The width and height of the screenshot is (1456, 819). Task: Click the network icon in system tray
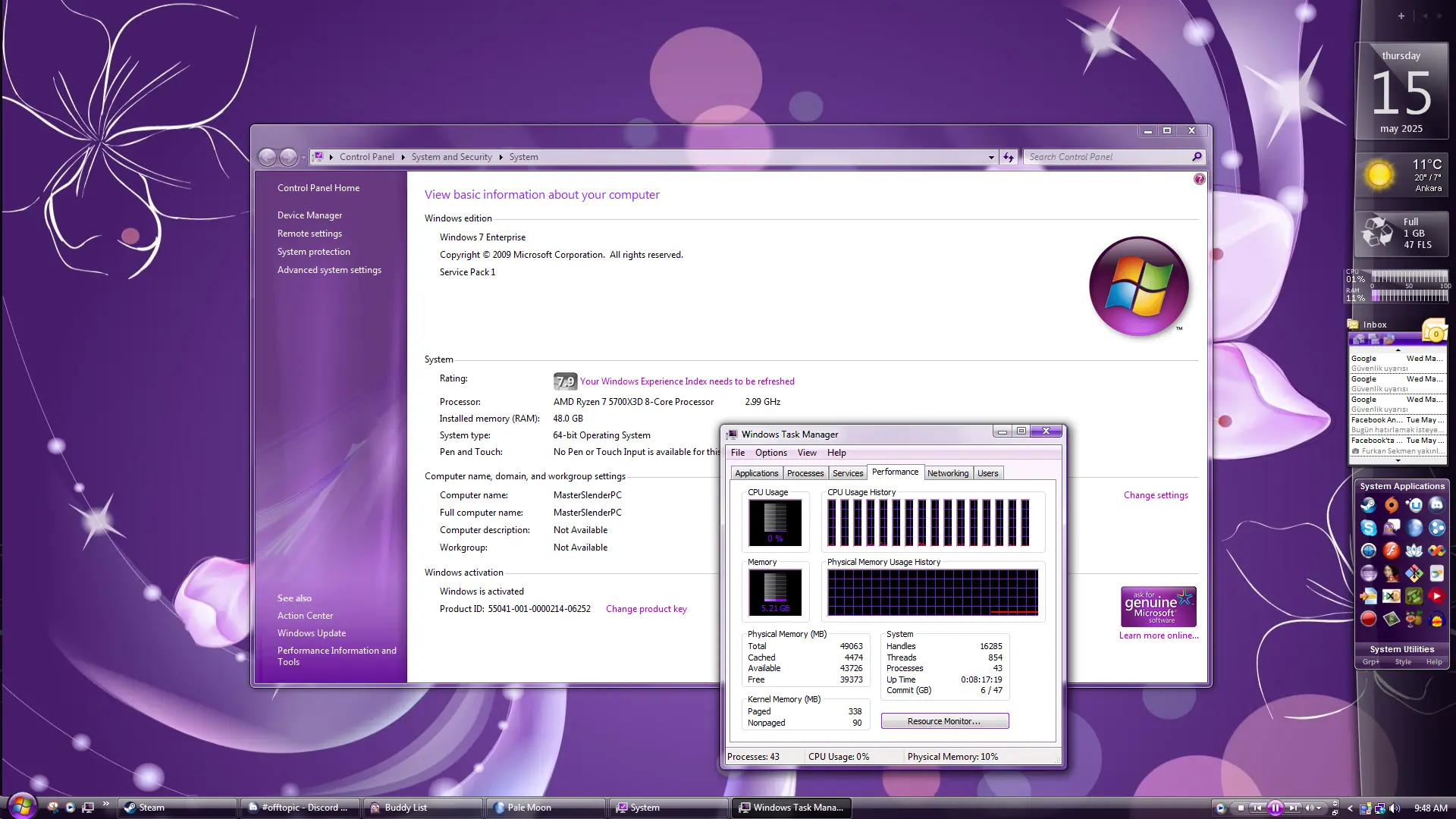coord(1380,808)
